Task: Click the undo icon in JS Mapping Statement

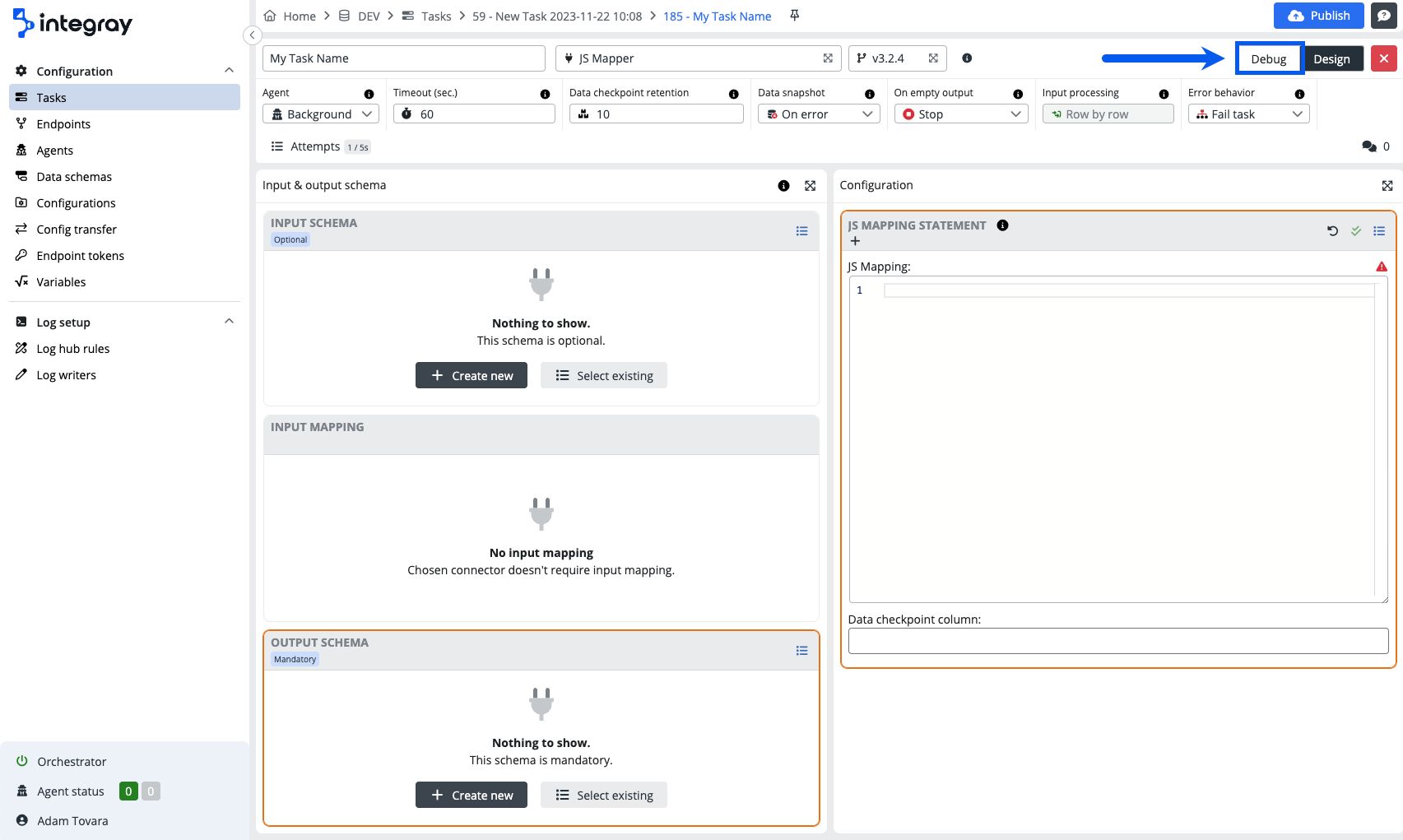Action: click(x=1332, y=231)
